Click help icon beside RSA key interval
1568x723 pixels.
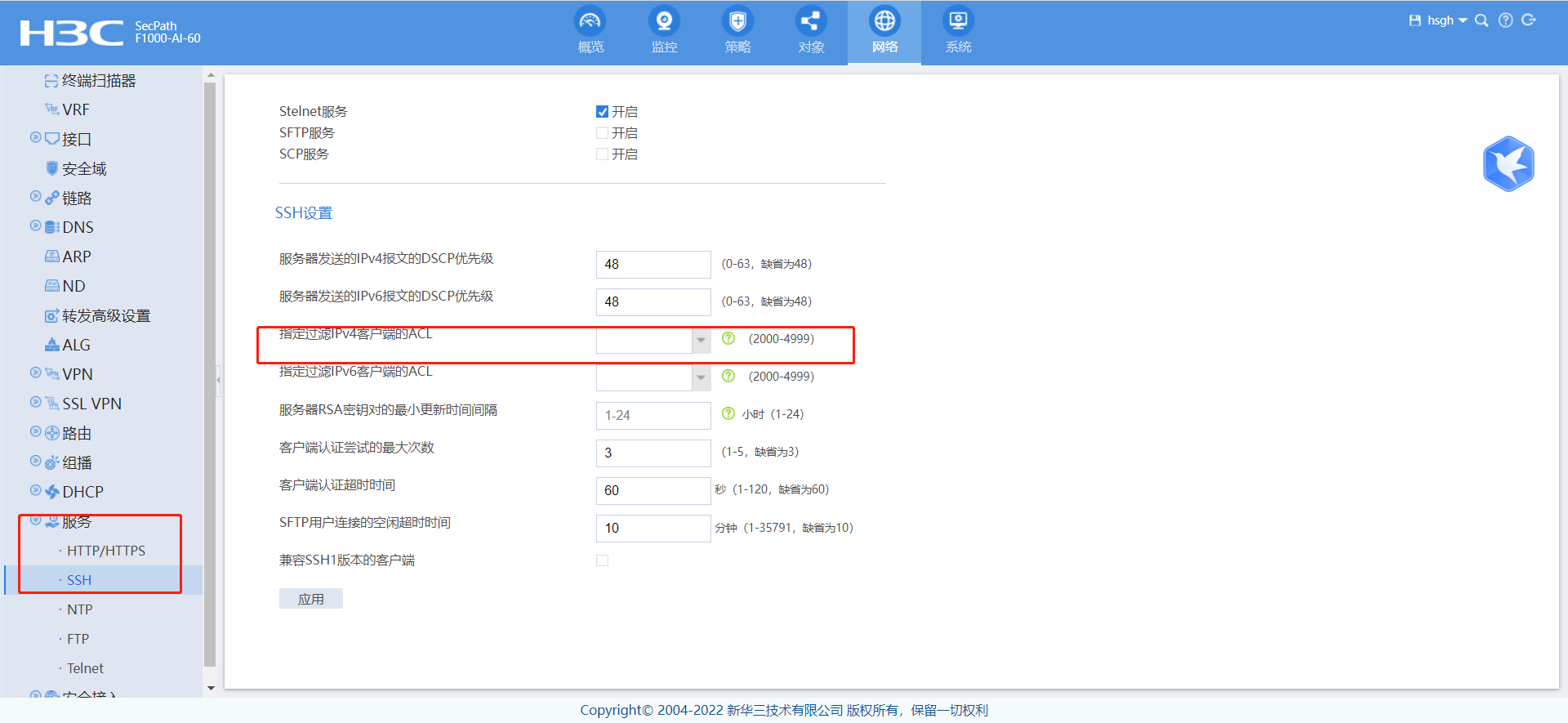click(x=728, y=413)
